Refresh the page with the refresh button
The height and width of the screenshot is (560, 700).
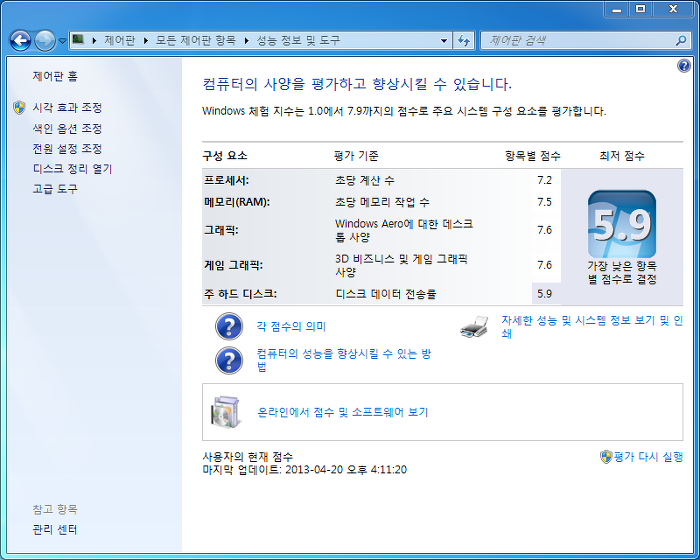[x=464, y=41]
